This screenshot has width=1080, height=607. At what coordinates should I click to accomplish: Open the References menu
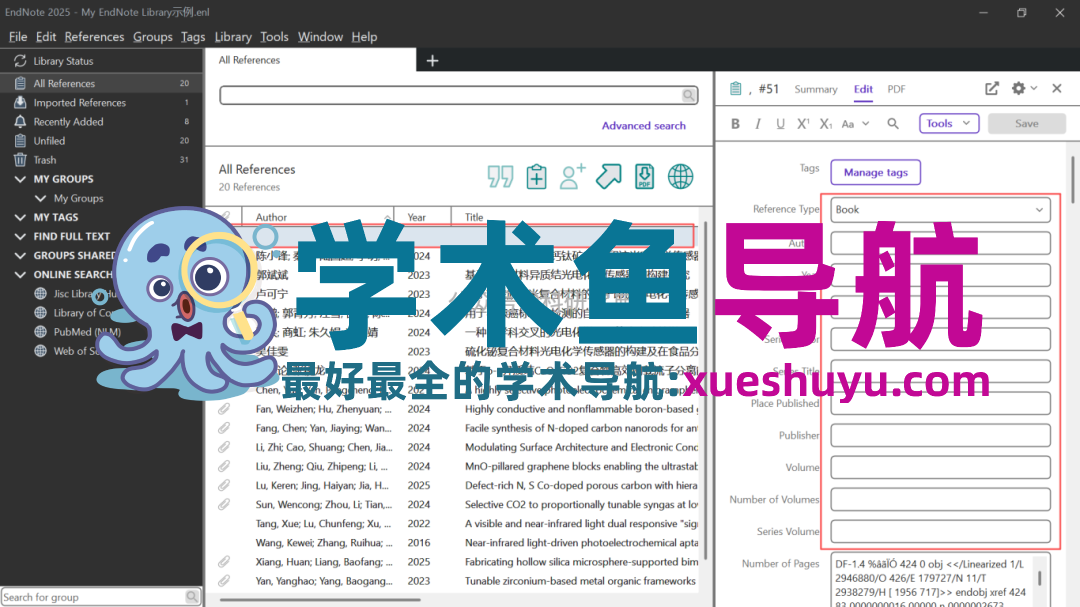point(94,37)
